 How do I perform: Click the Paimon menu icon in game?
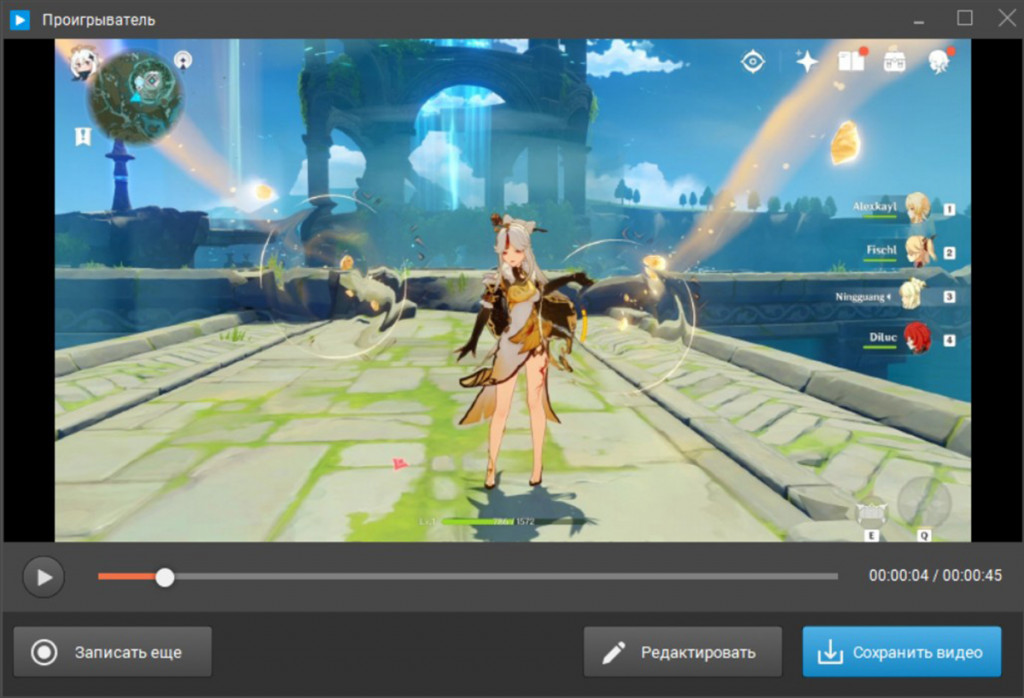[82, 63]
